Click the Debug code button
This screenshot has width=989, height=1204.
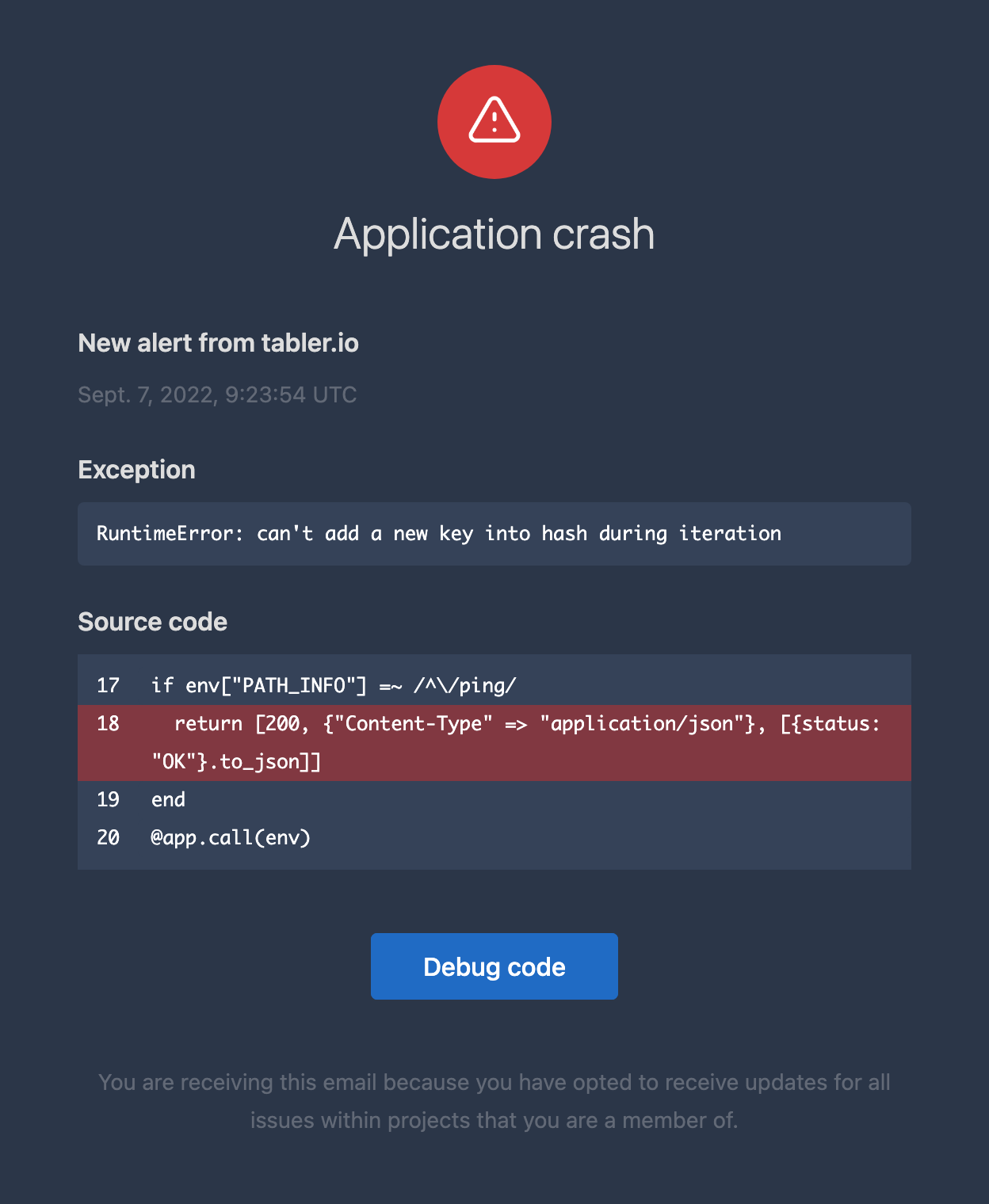coord(494,966)
